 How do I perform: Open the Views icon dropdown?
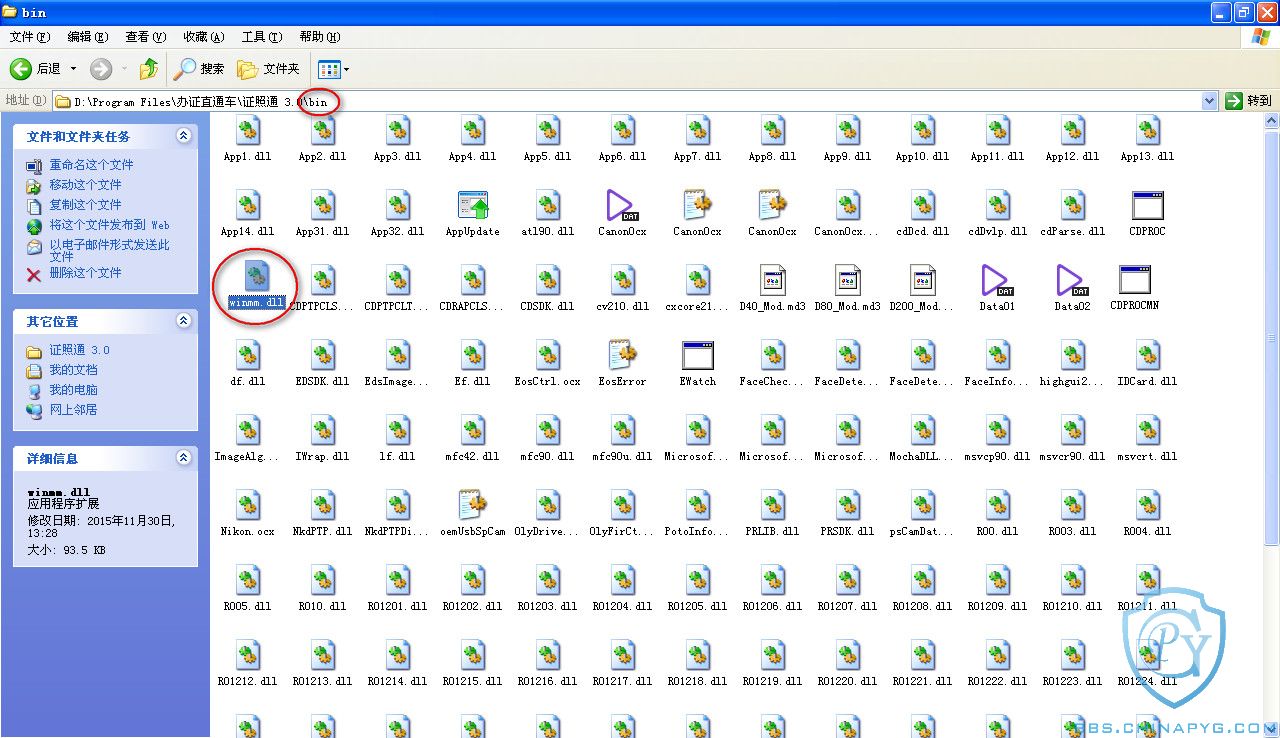click(x=333, y=69)
